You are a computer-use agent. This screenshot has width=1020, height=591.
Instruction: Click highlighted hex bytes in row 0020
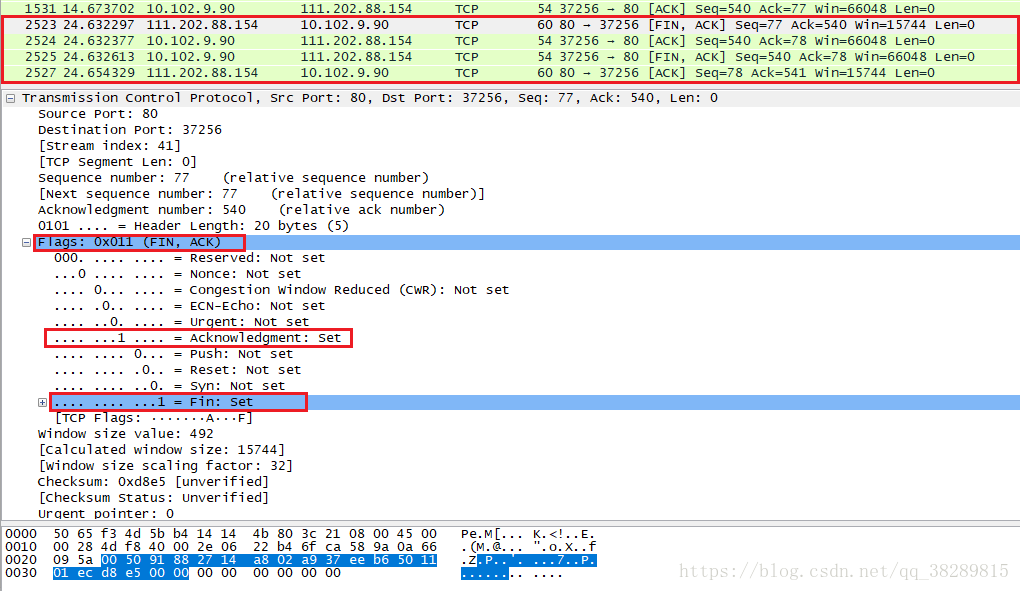click(x=269, y=560)
